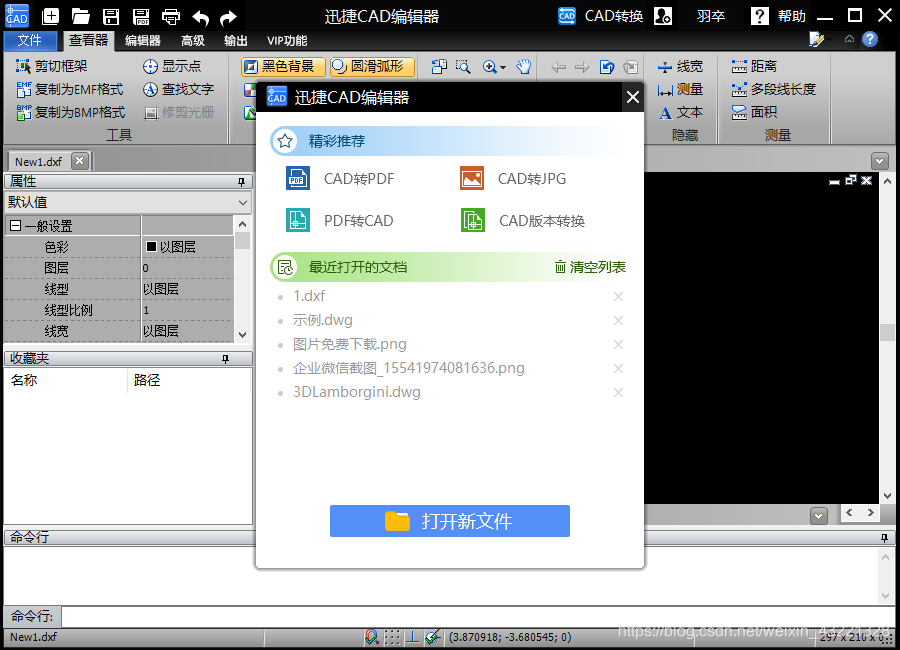
Task: Close the New1.dxf document tab
Action: click(80, 161)
